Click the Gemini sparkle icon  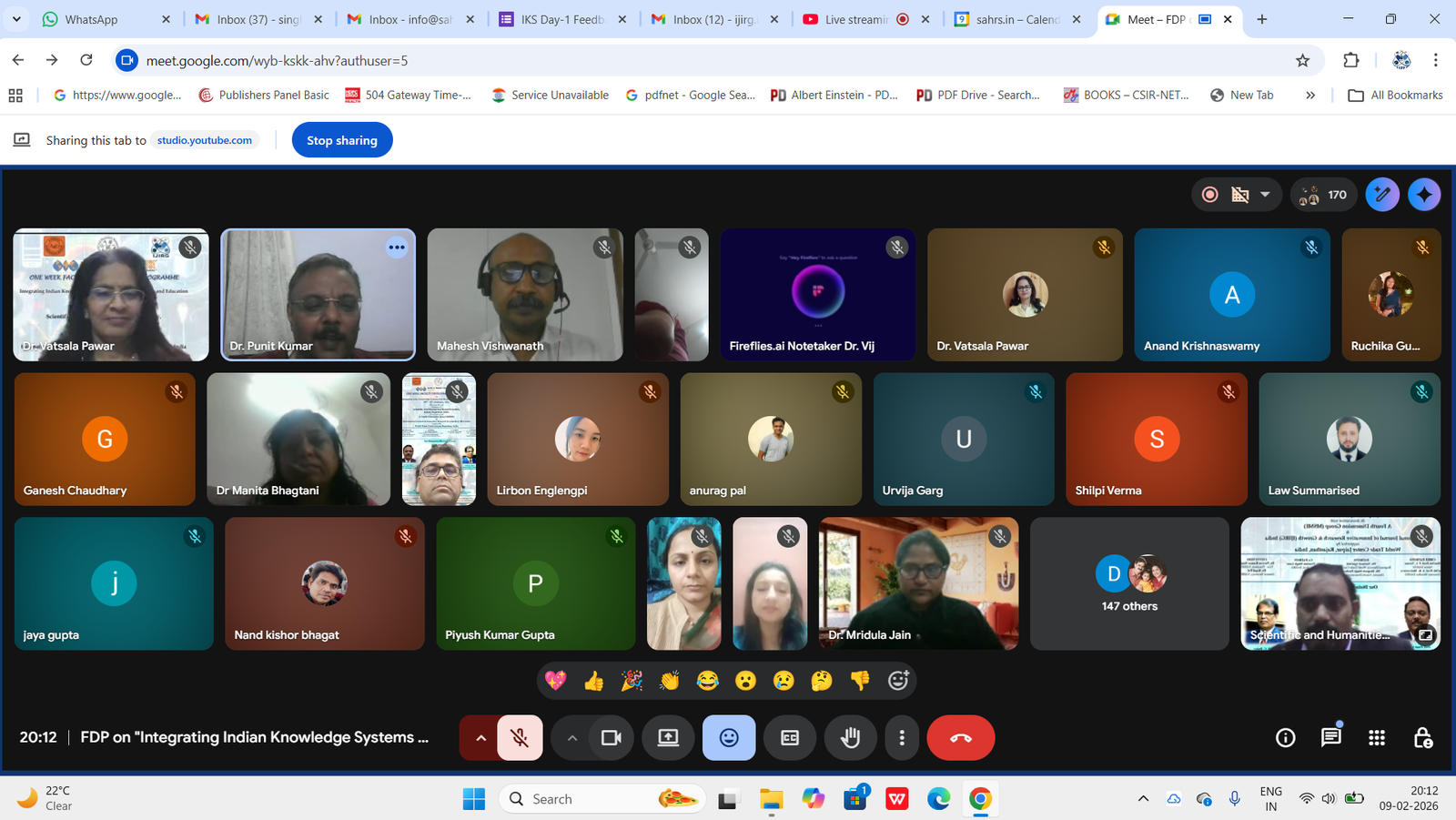(x=1424, y=195)
